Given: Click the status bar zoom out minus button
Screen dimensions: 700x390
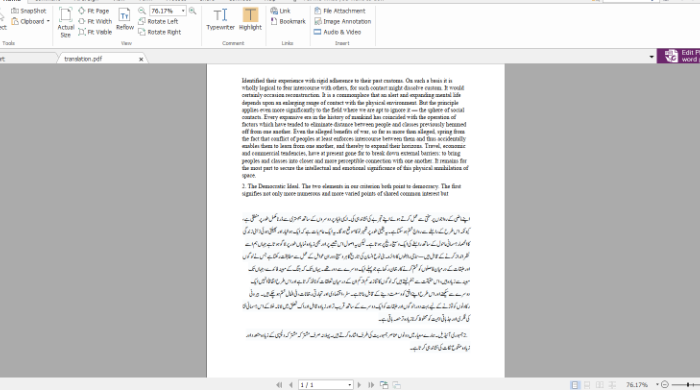Looking at the screenshot, I should (x=665, y=385).
